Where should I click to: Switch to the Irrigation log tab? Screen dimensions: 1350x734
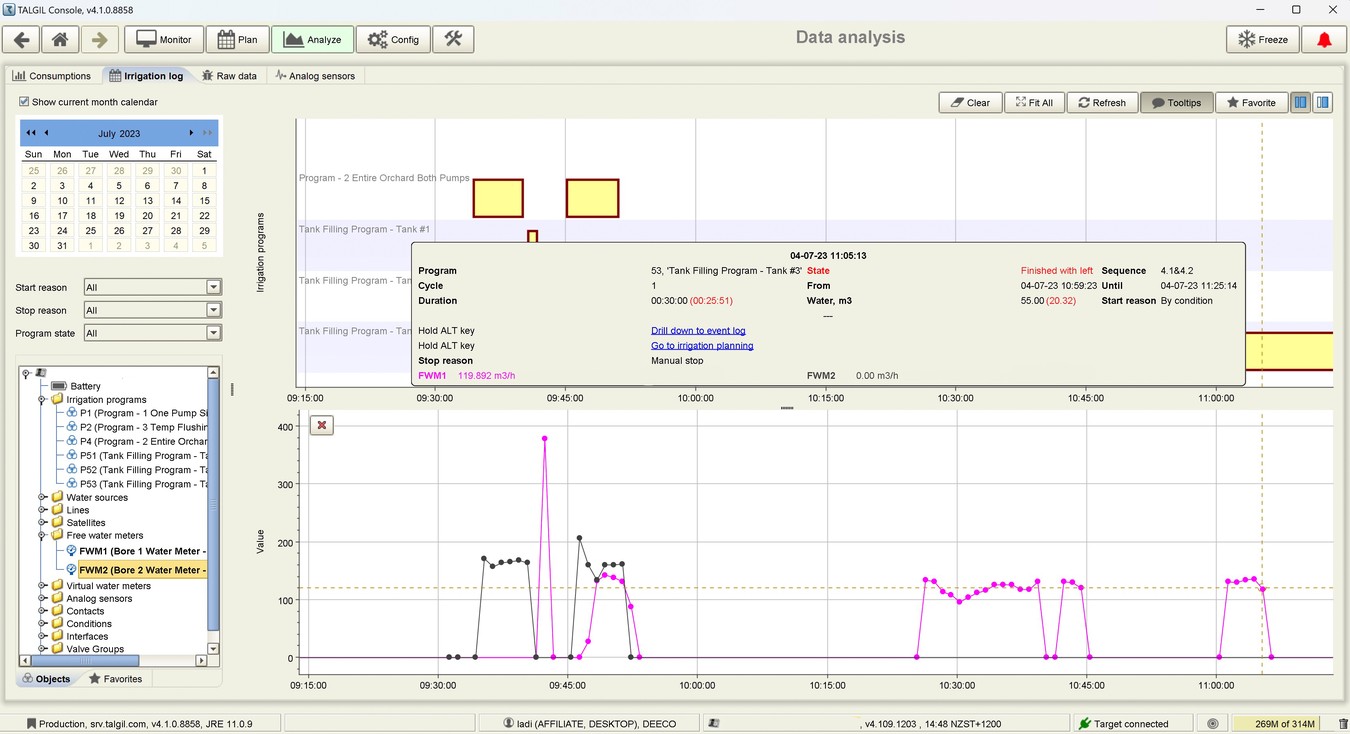point(146,75)
